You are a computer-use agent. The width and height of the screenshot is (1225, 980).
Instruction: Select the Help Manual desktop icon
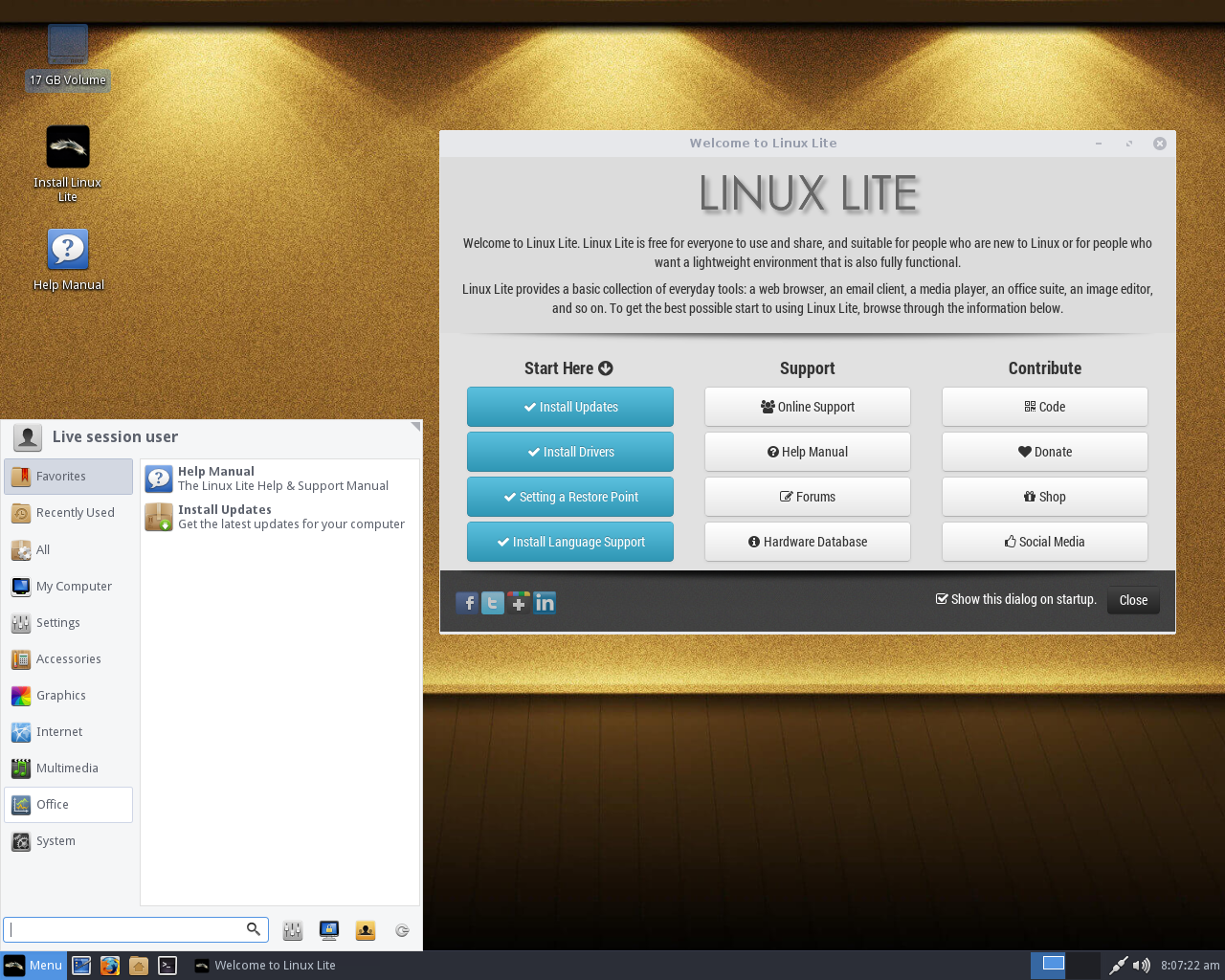click(x=68, y=259)
